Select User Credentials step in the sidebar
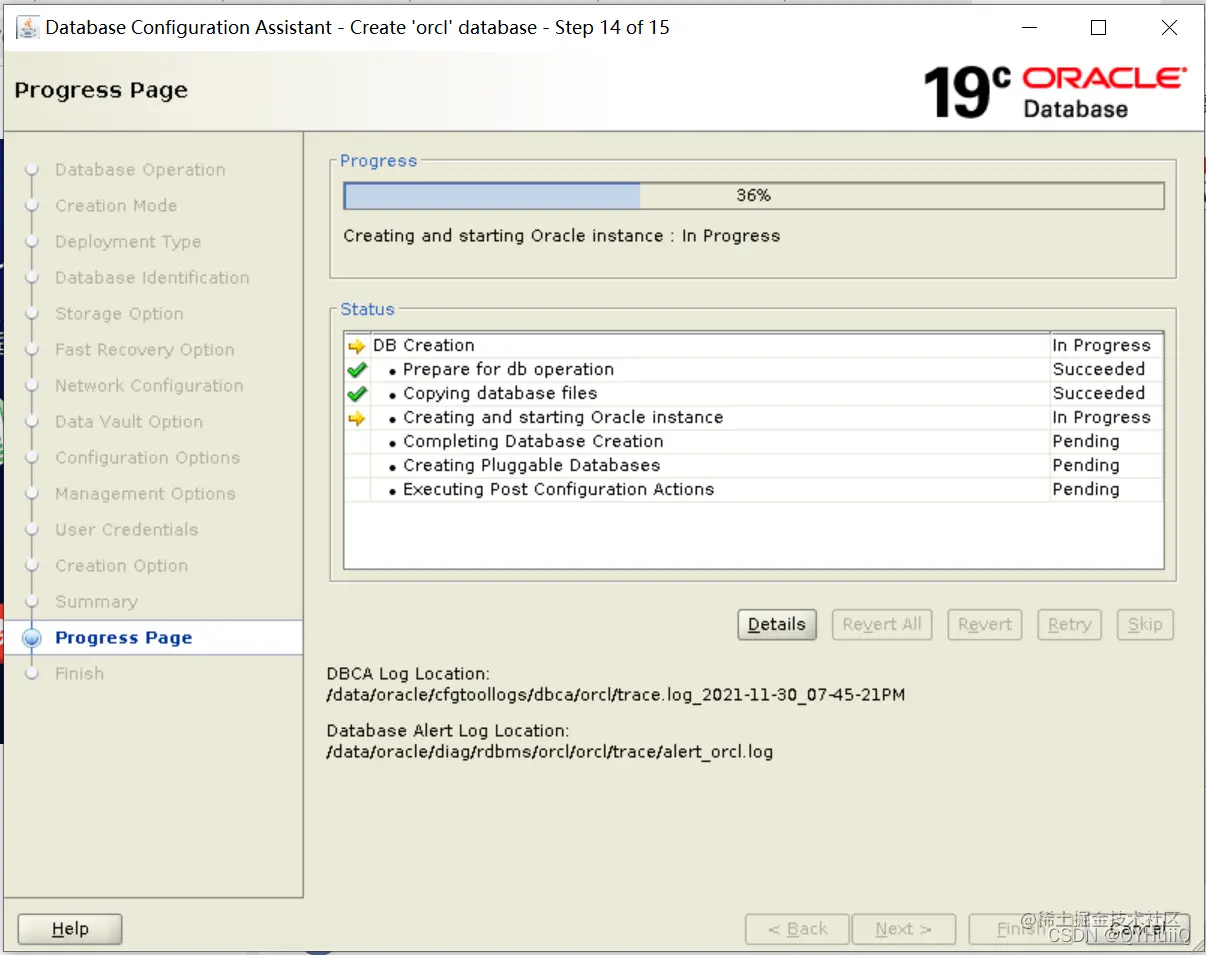Screen dimensions: 1206x955 click(127, 530)
